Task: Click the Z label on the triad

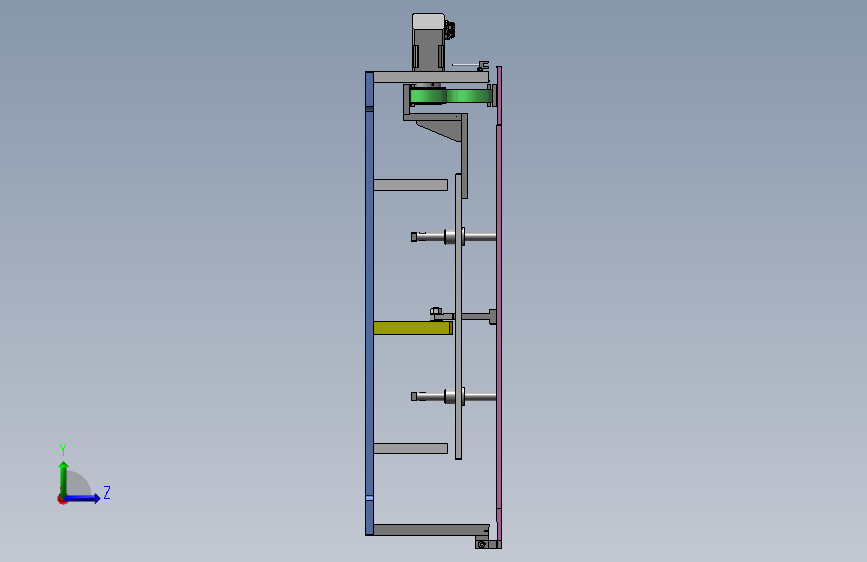Action: pyautogui.click(x=107, y=492)
